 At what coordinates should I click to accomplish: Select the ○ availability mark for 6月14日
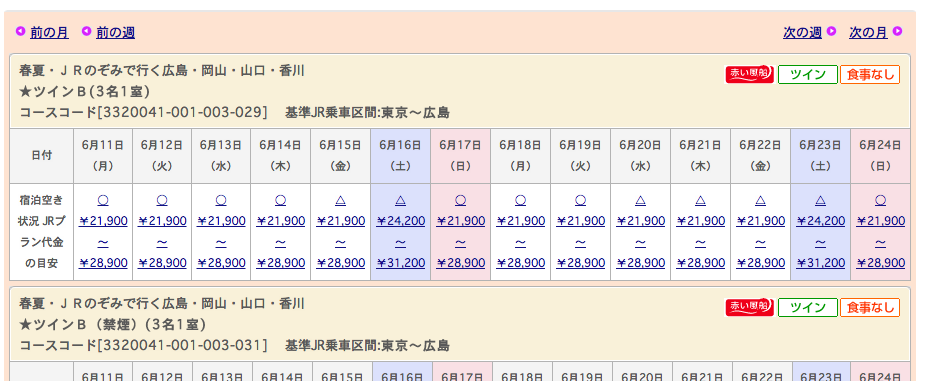tap(281, 201)
